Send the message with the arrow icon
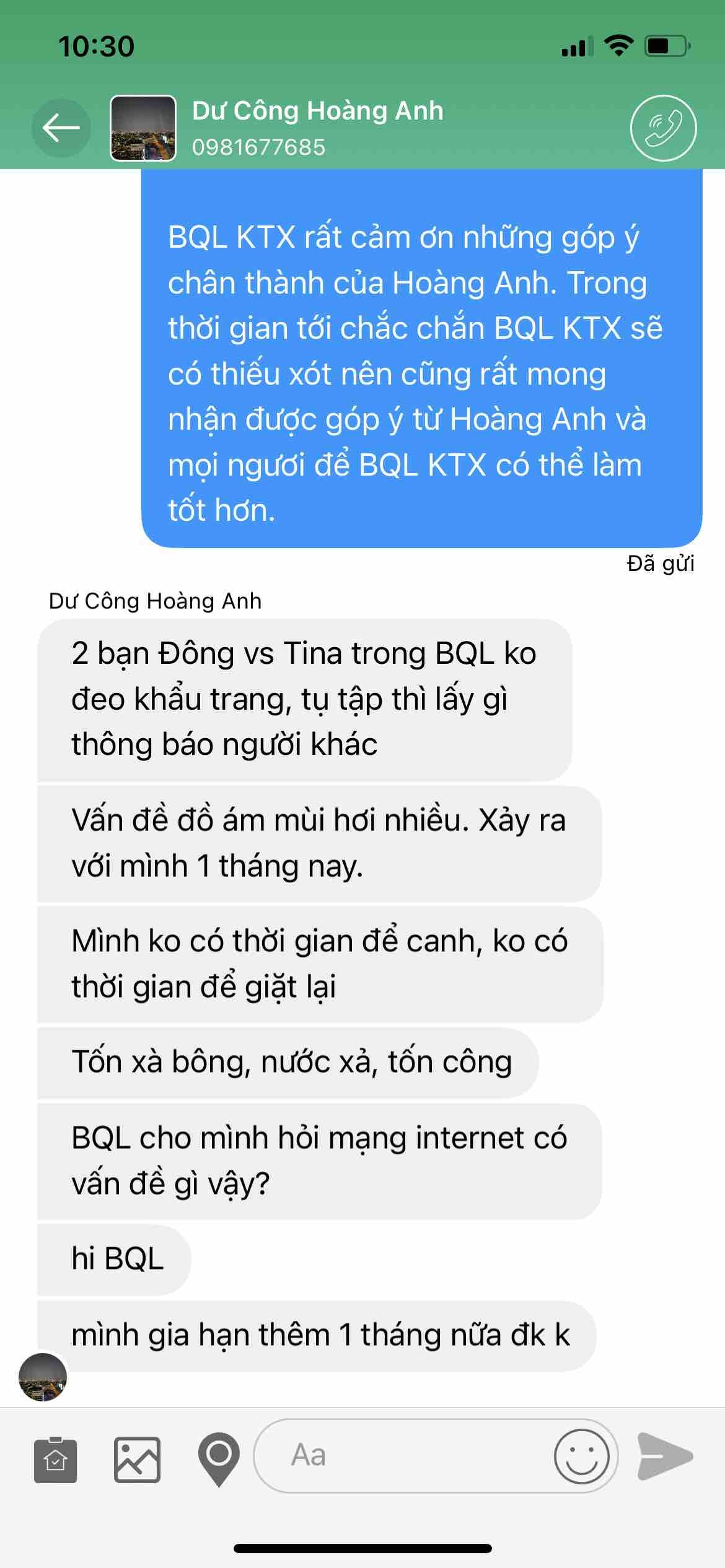This screenshot has height=1568, width=725. 665,1456
